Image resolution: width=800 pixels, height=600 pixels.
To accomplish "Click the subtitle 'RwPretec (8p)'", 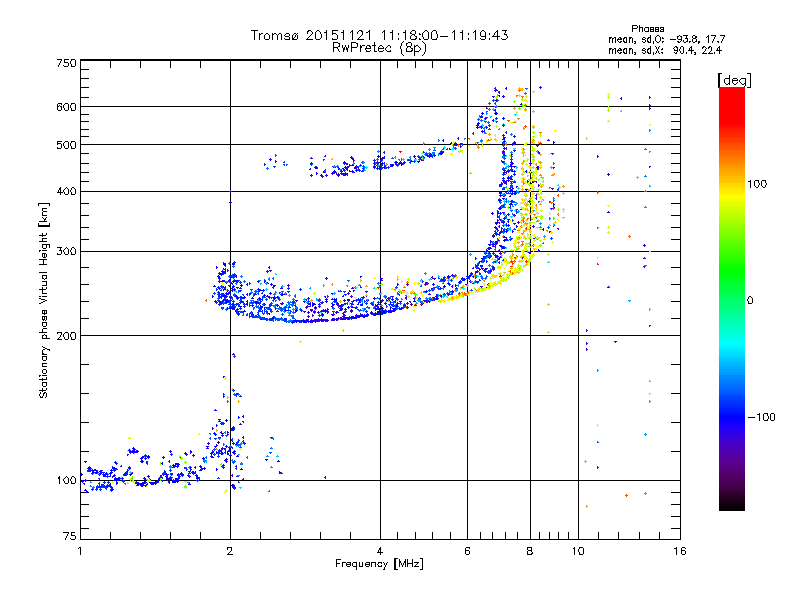I will [379, 48].
